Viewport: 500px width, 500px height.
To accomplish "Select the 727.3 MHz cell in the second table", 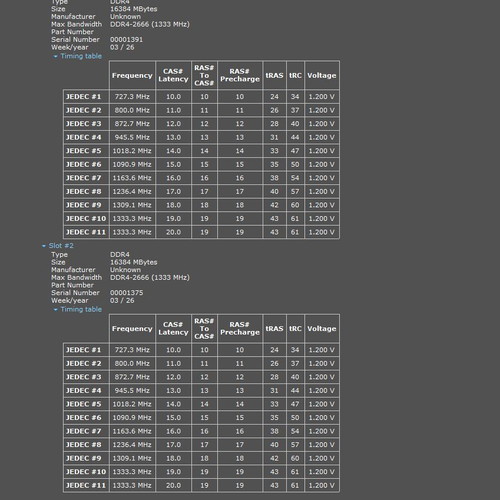I will tap(132, 350).
